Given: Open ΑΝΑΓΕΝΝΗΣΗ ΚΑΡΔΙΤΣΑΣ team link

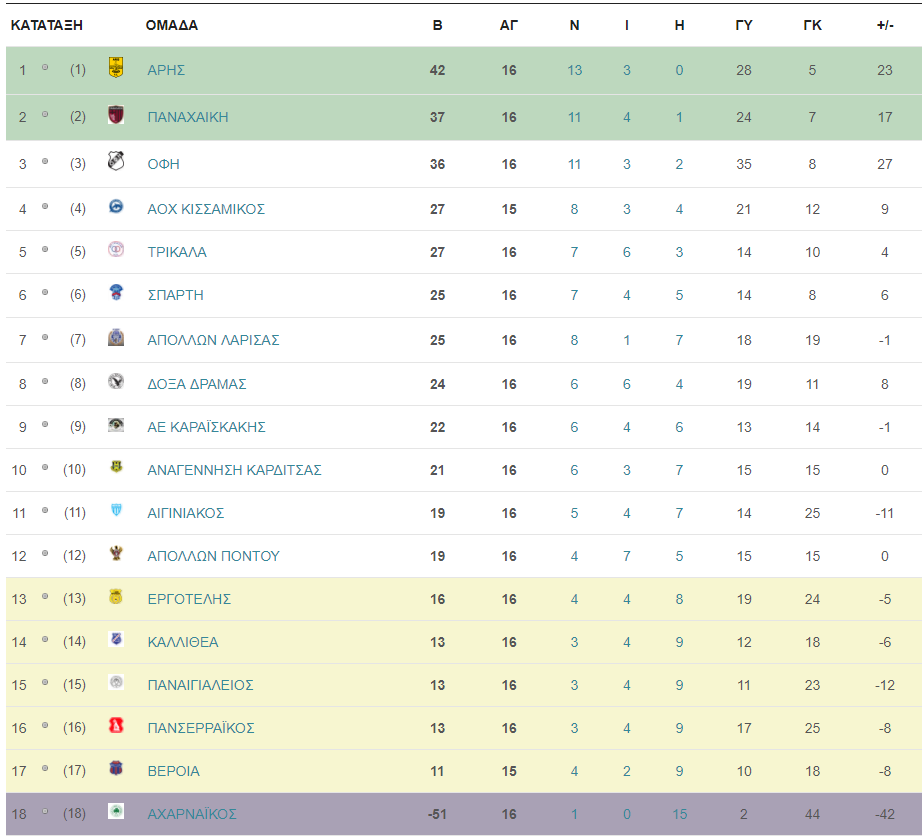Looking at the screenshot, I should tap(234, 470).
